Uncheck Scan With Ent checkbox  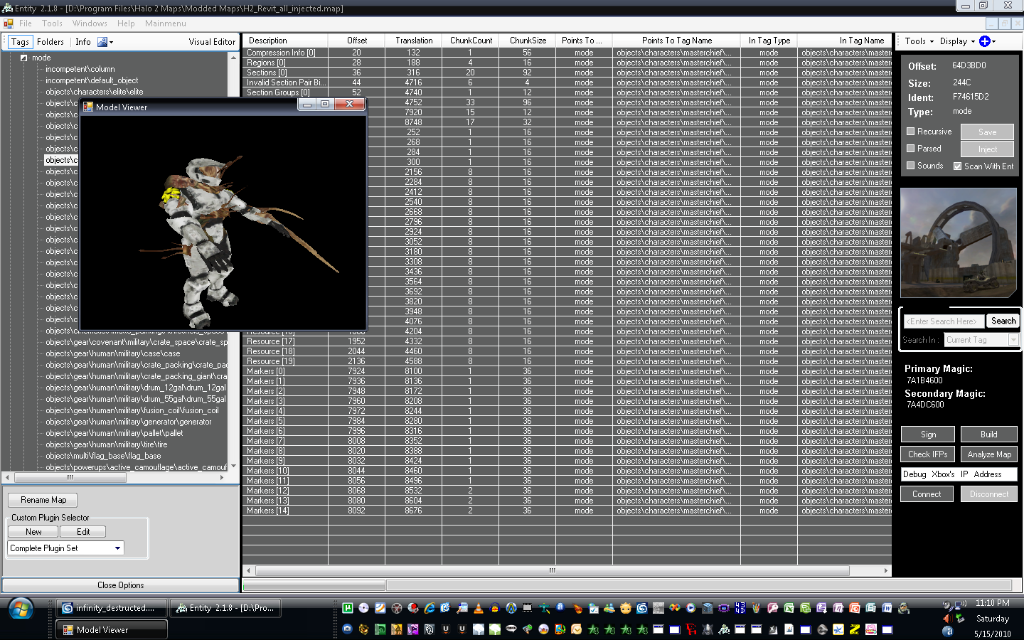coord(957,166)
